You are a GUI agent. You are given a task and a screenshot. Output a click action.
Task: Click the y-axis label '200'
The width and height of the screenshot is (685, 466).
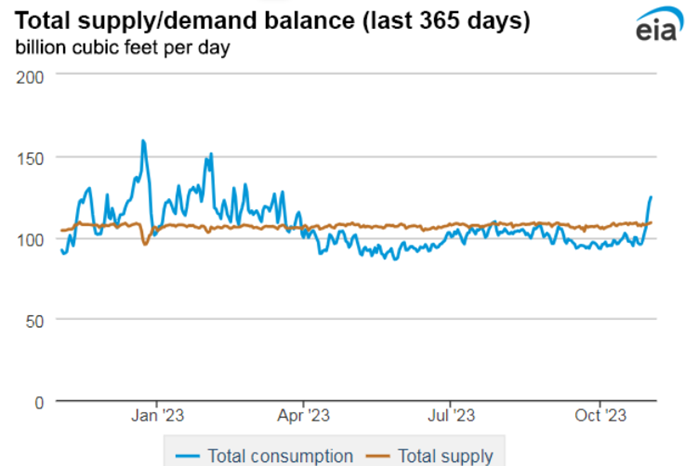pyautogui.click(x=30, y=78)
